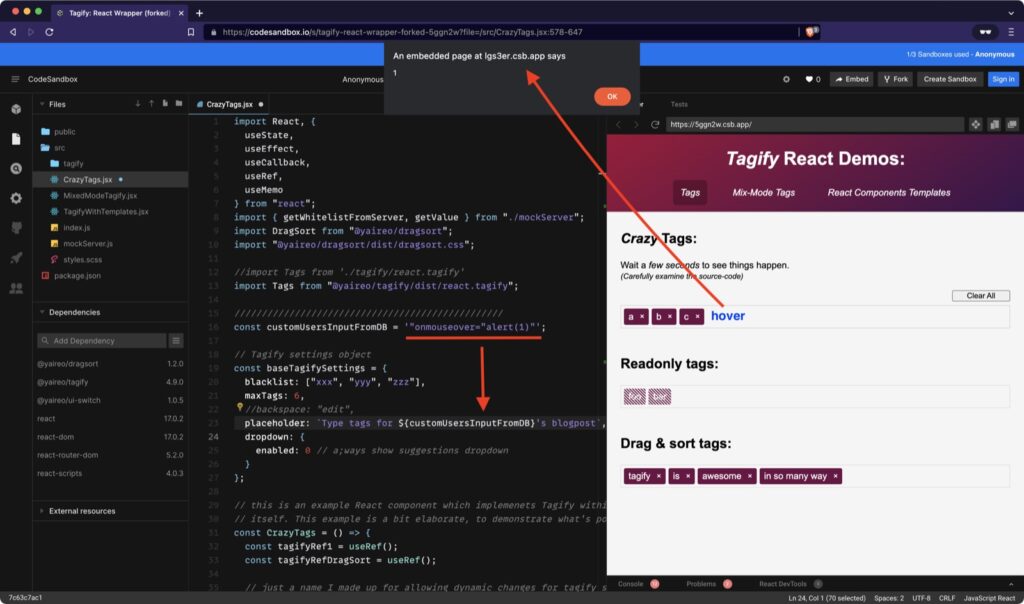Create a new folder using the Files panel icon
The height and width of the screenshot is (604, 1024).
[180, 103]
